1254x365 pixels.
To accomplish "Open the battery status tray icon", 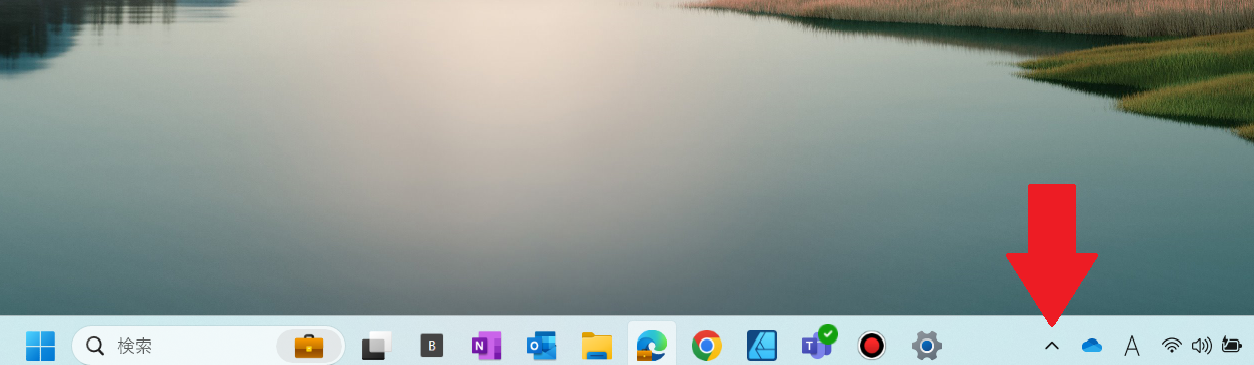I will tap(1231, 346).
